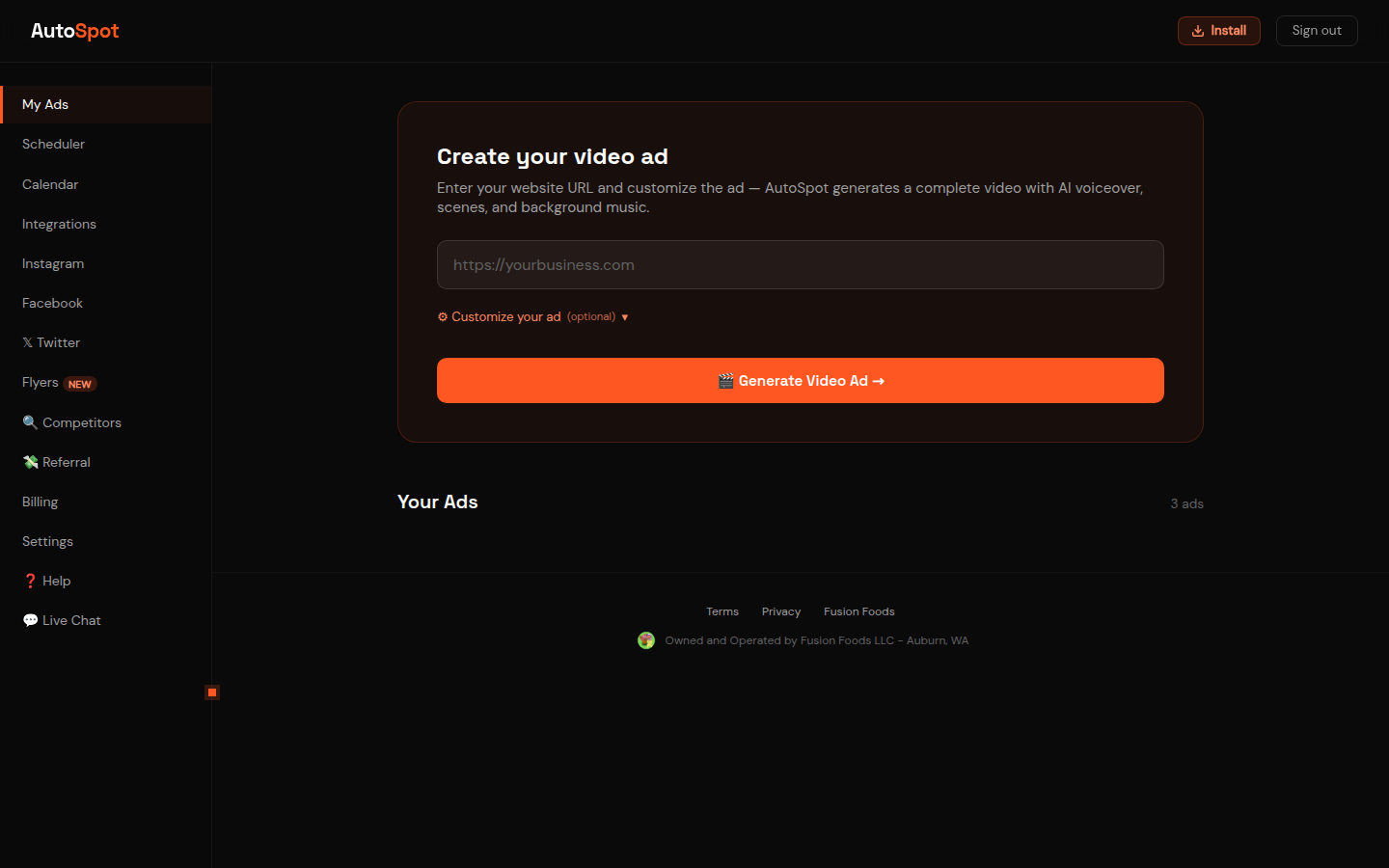The image size is (1389, 868).
Task: Click the website URL input field
Action: 801,264
